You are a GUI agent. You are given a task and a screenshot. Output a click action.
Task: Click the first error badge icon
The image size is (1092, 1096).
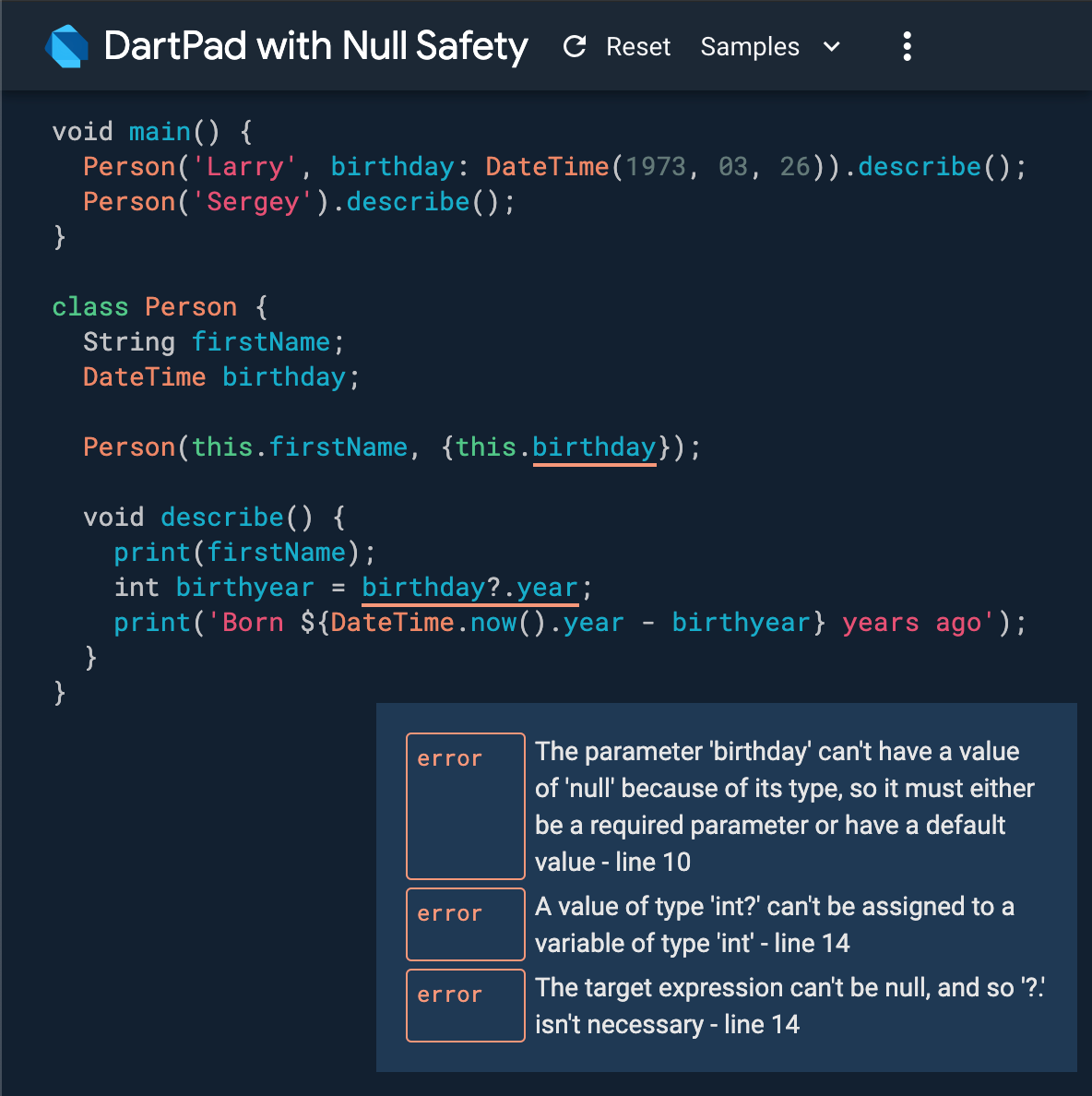tap(465, 805)
